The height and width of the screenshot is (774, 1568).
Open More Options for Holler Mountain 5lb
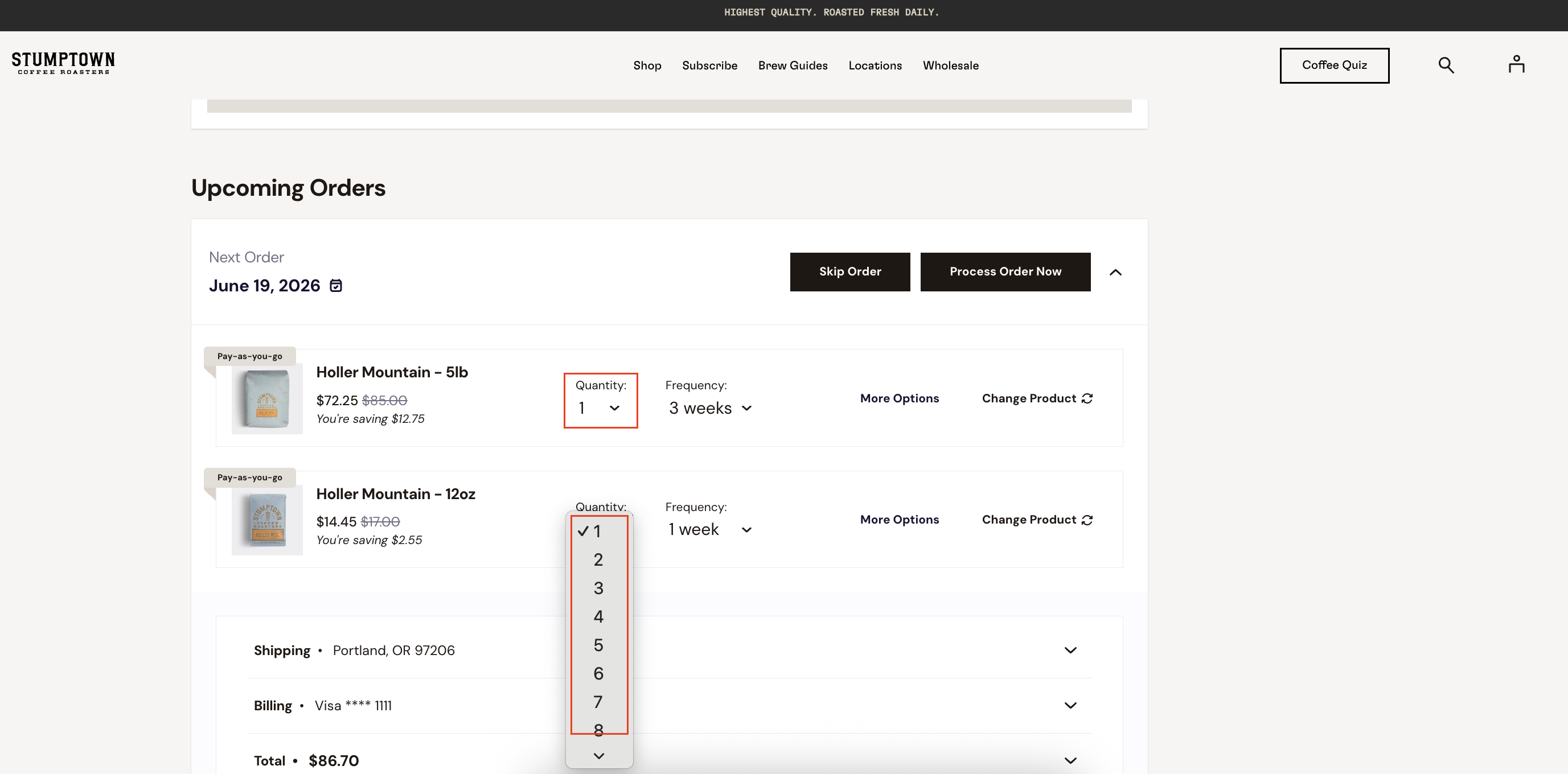[x=899, y=398]
